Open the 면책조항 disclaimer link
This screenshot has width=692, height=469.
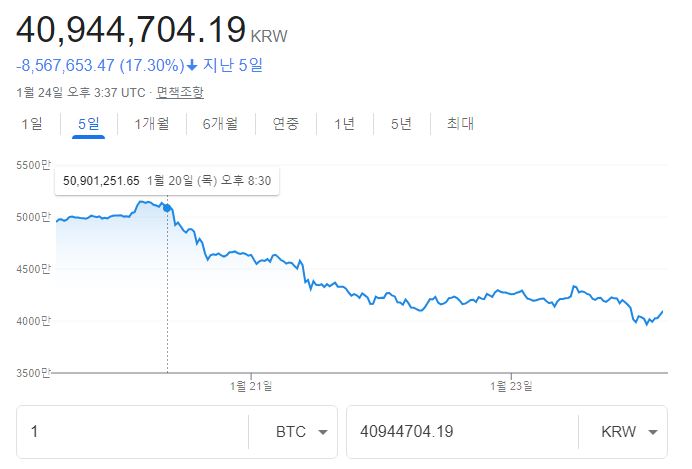(x=180, y=92)
